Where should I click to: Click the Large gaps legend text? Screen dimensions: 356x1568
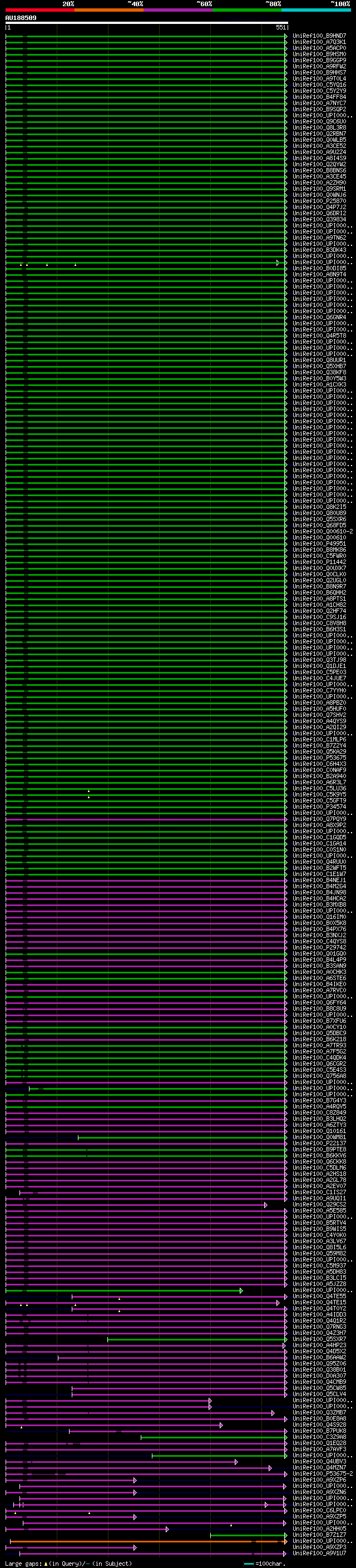tap(68, 1564)
